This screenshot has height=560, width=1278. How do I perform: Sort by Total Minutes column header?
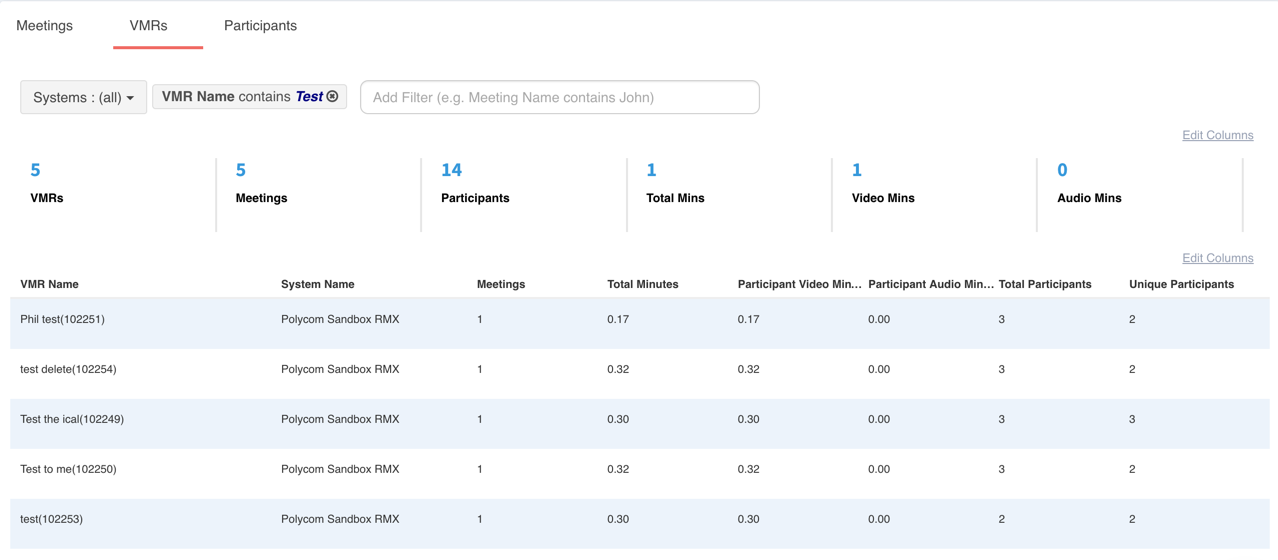coord(643,285)
